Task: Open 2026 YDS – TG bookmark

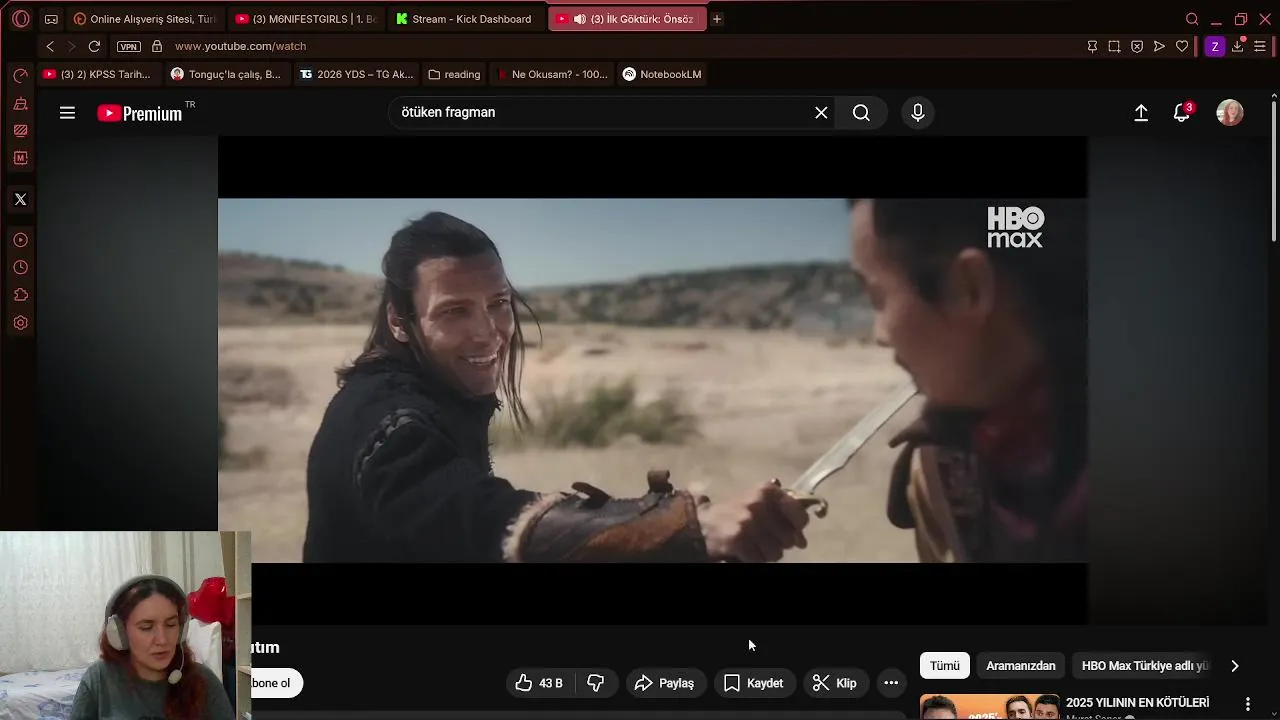Action: [356, 74]
